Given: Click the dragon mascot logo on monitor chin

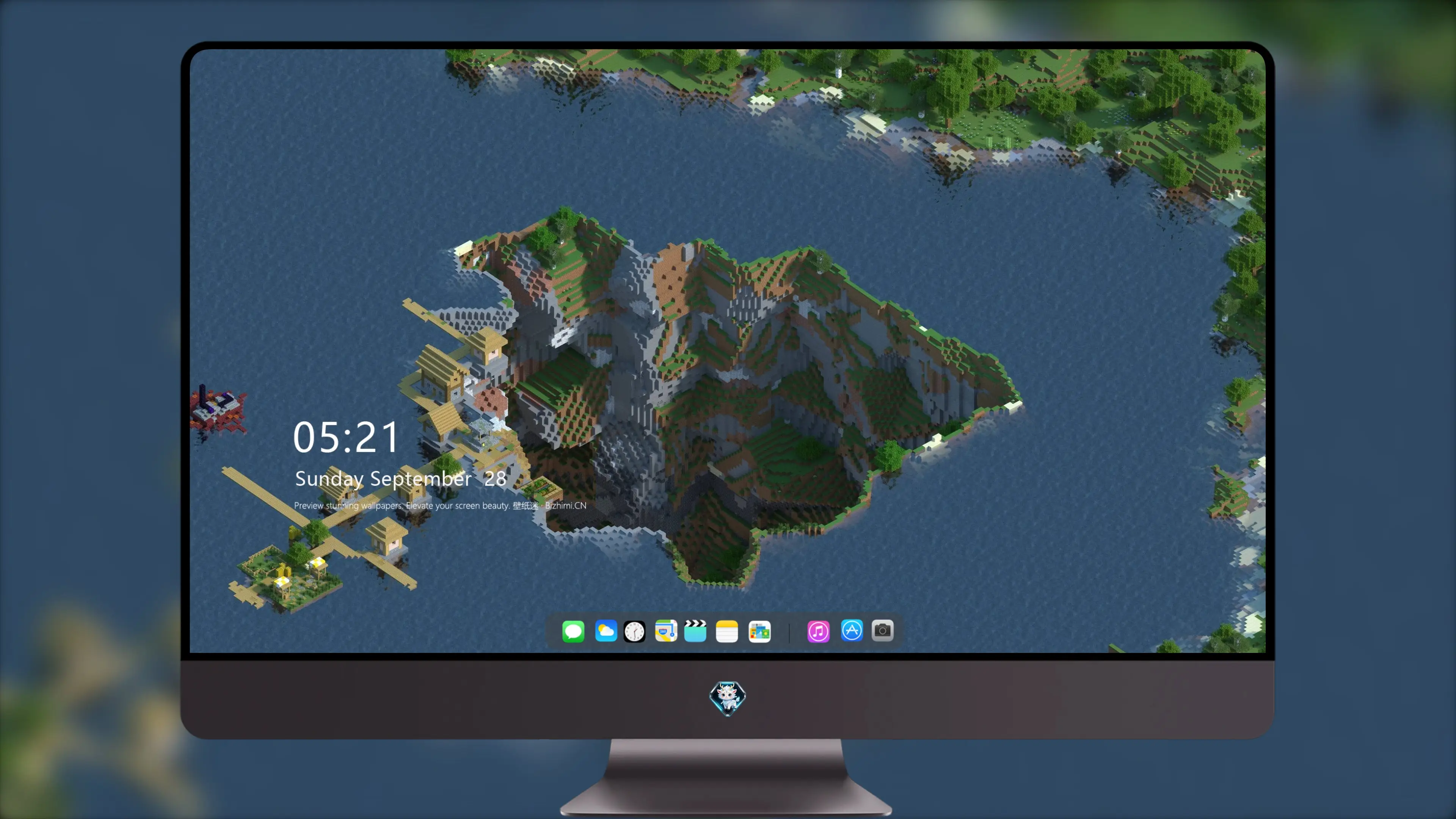Looking at the screenshot, I should click(x=728, y=698).
